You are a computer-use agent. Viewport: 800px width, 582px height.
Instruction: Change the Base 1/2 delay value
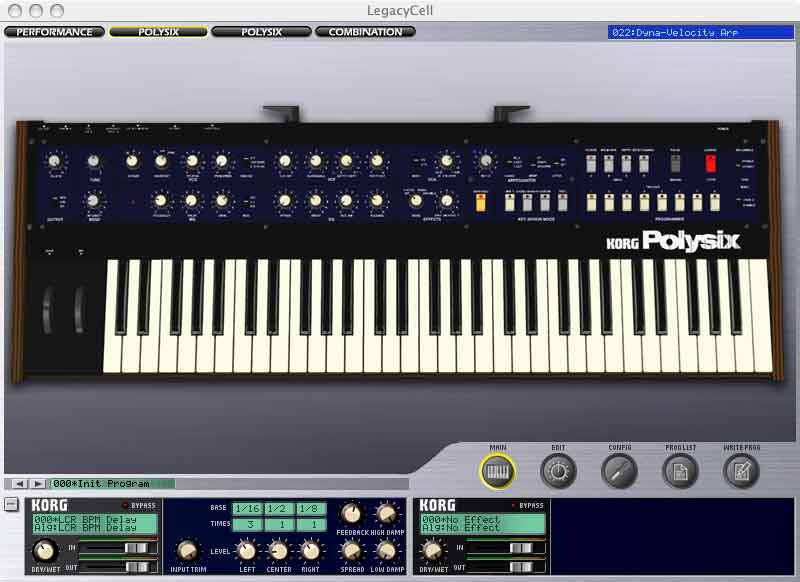point(279,509)
